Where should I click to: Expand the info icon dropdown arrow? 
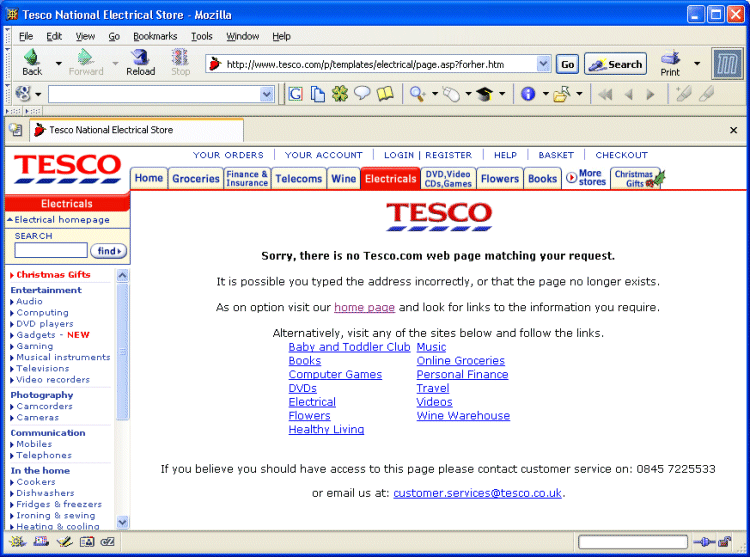[x=545, y=94]
